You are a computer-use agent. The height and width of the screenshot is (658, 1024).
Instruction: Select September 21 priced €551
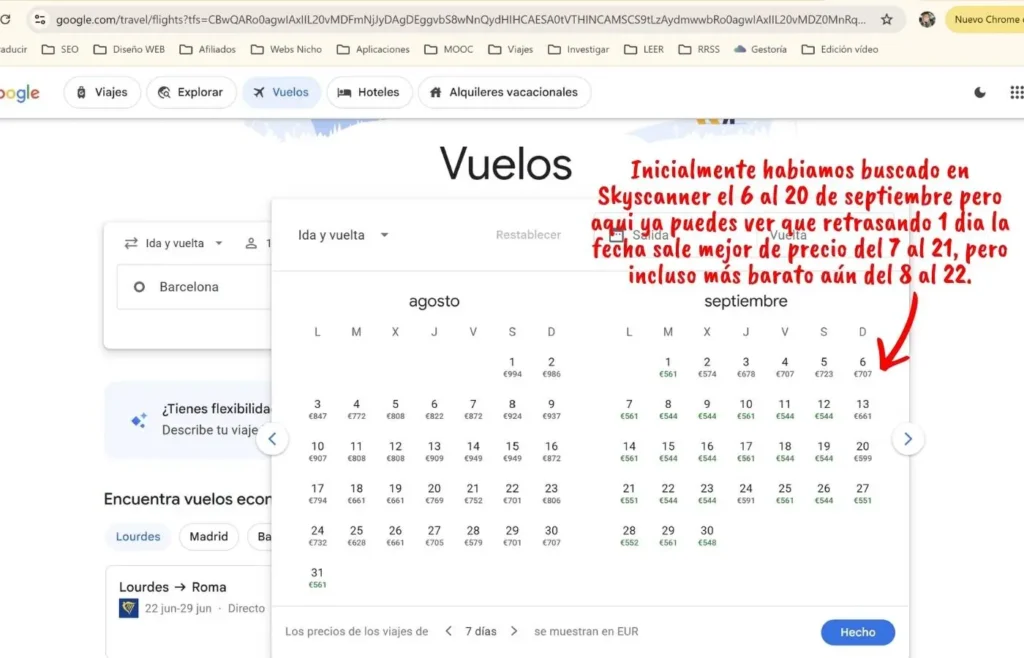coord(629,494)
